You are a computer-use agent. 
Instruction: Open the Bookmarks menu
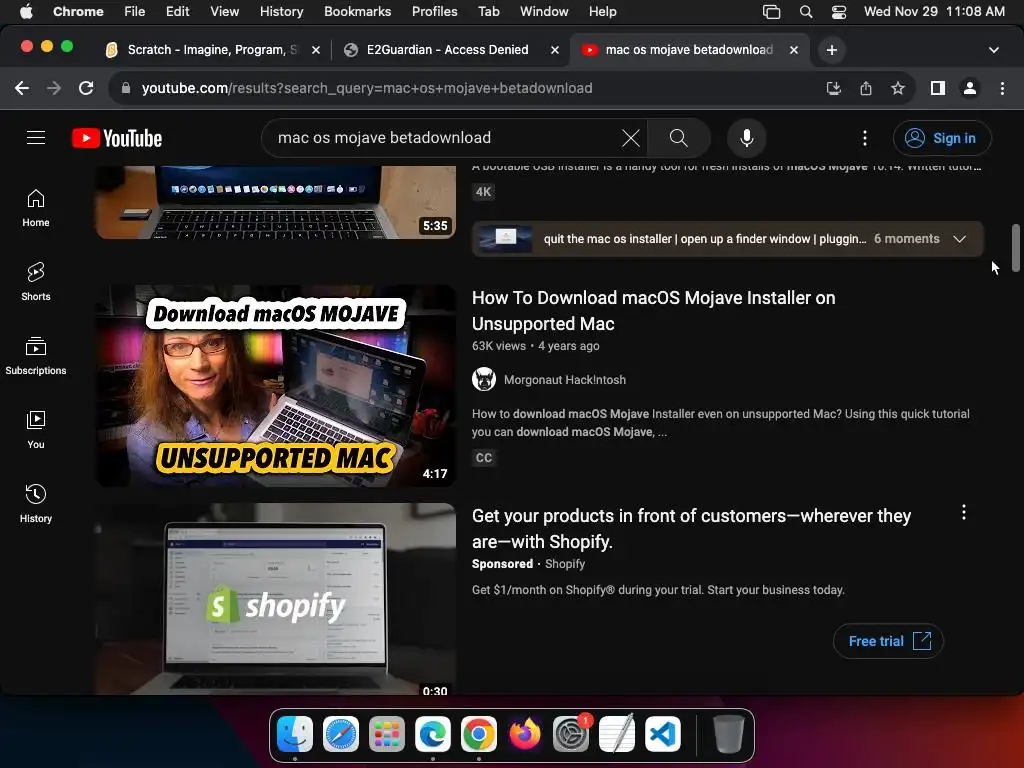click(357, 11)
